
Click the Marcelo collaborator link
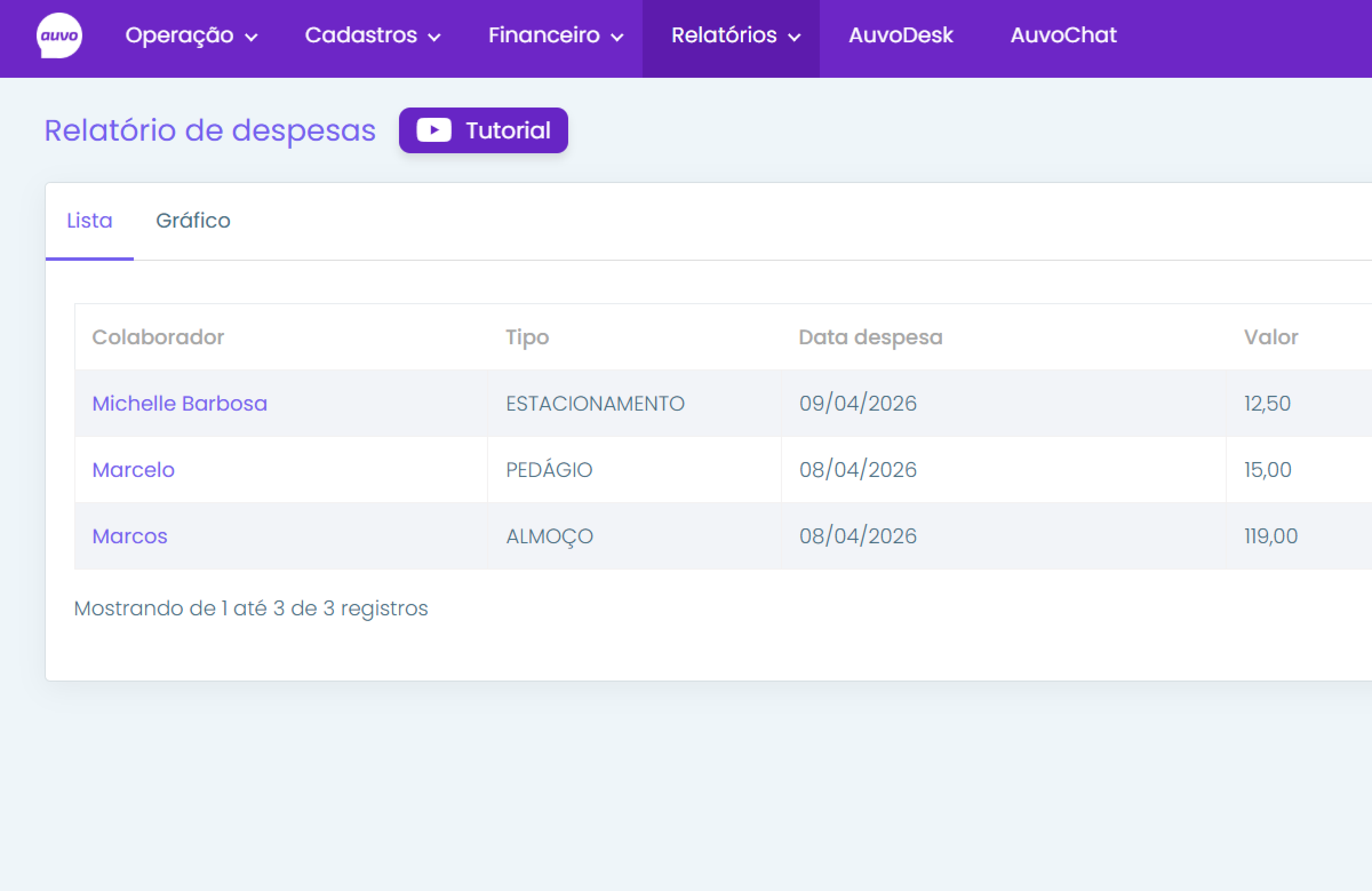(133, 469)
